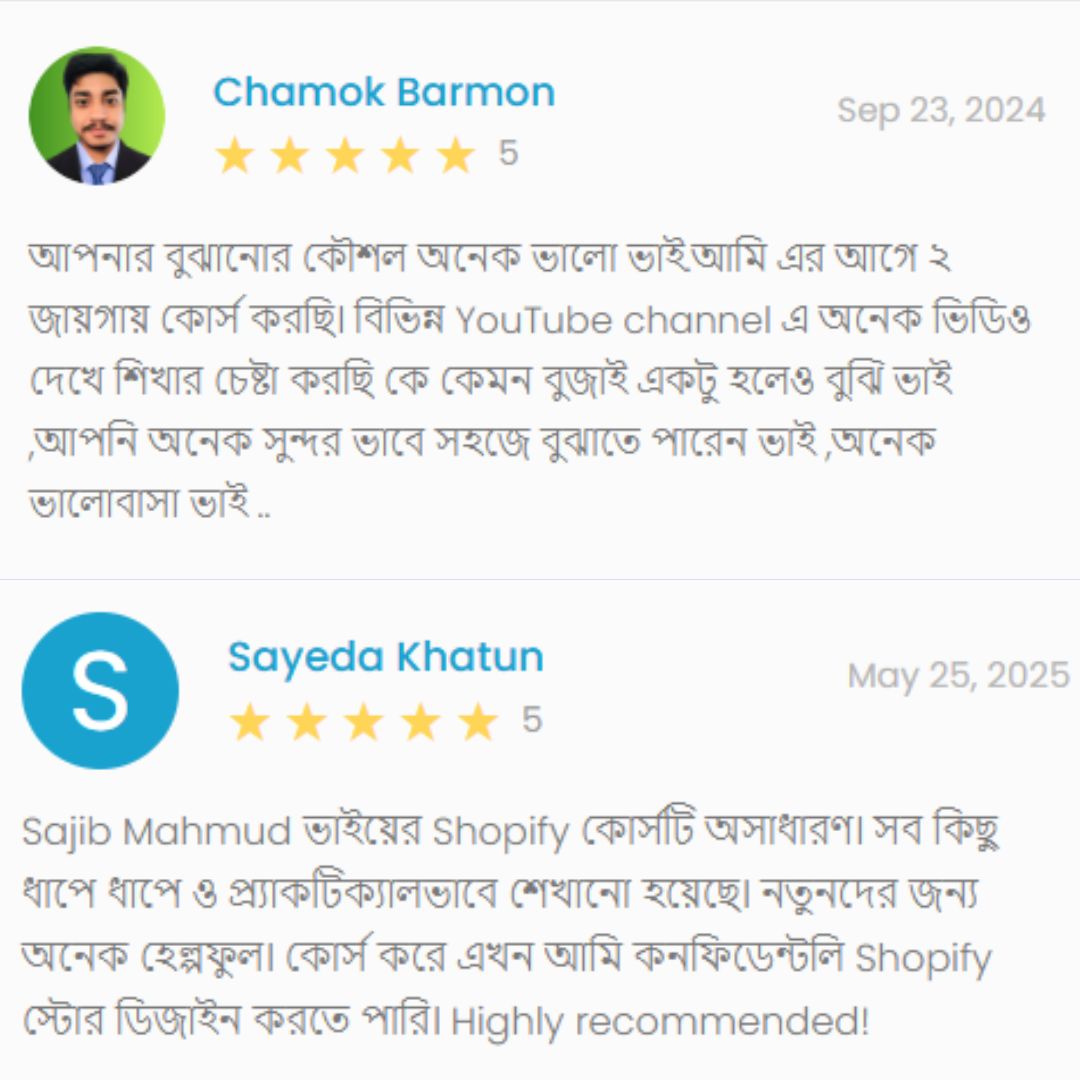Click the Chamok Barmon reviewer name

tap(384, 92)
